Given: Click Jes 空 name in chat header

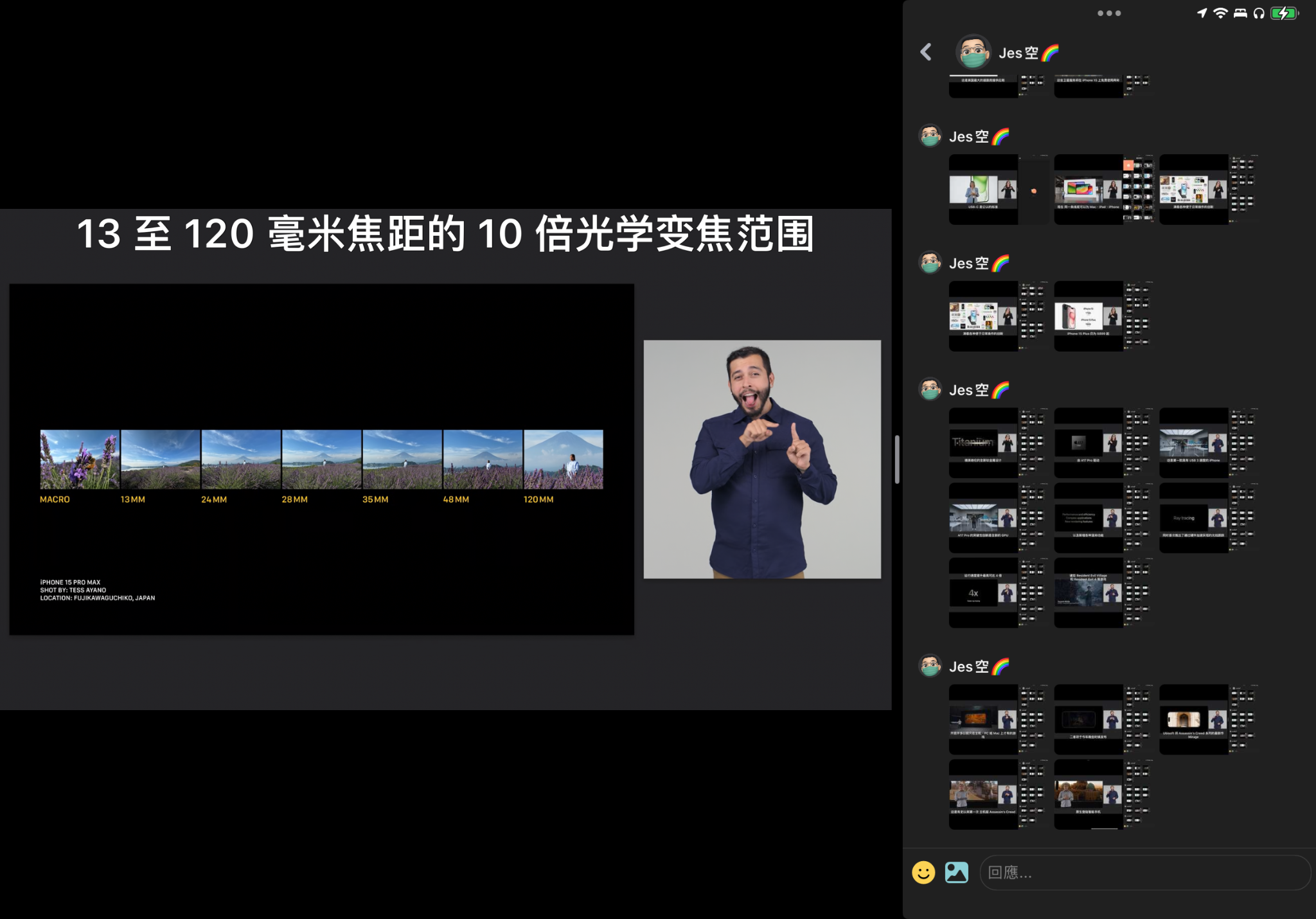Looking at the screenshot, I should 1029,53.
